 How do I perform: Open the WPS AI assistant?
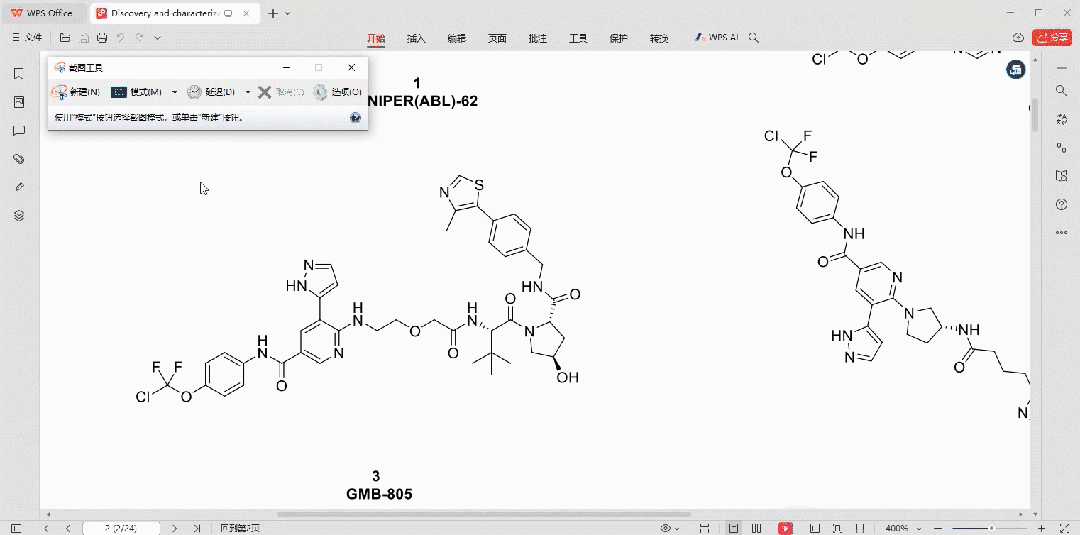[716, 38]
